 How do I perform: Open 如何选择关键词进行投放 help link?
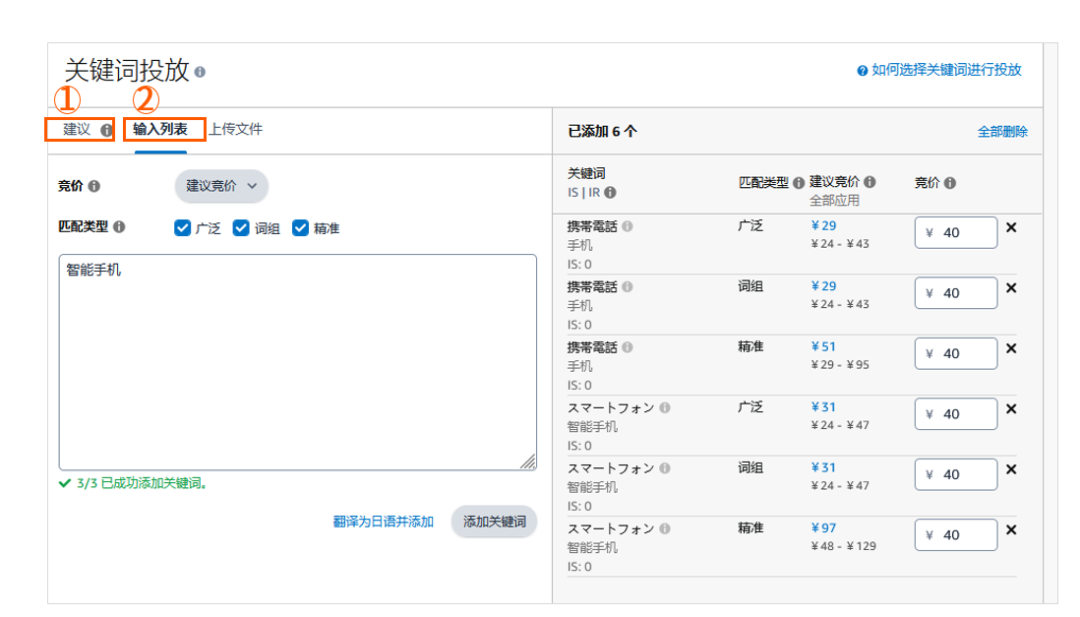pos(946,70)
